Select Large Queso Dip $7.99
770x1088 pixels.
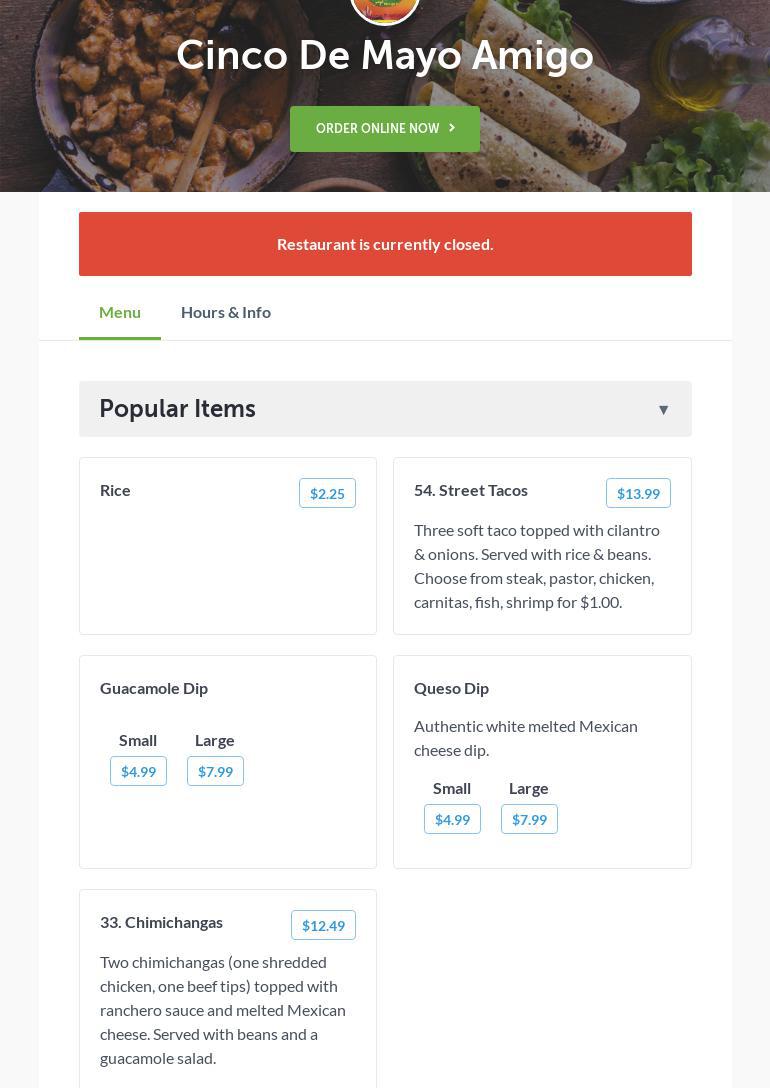529,819
